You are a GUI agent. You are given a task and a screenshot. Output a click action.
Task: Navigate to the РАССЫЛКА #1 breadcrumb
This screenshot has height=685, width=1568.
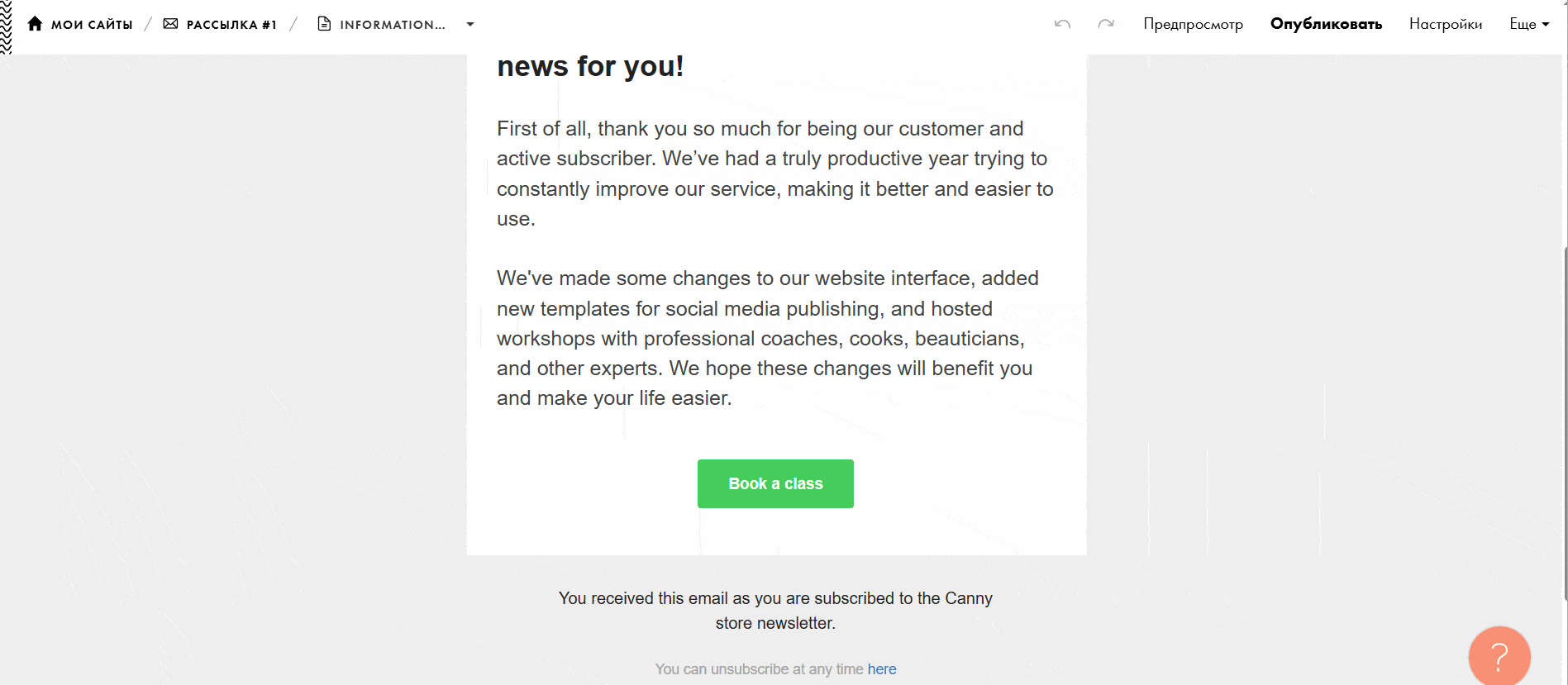point(231,25)
